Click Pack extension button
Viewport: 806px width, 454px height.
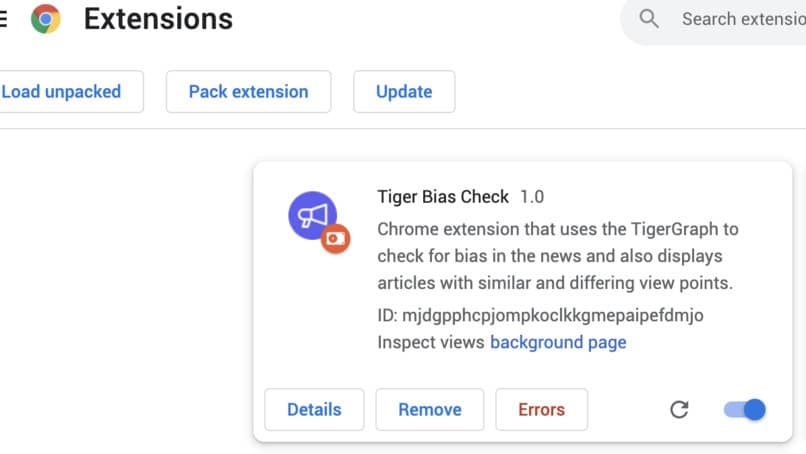point(248,92)
